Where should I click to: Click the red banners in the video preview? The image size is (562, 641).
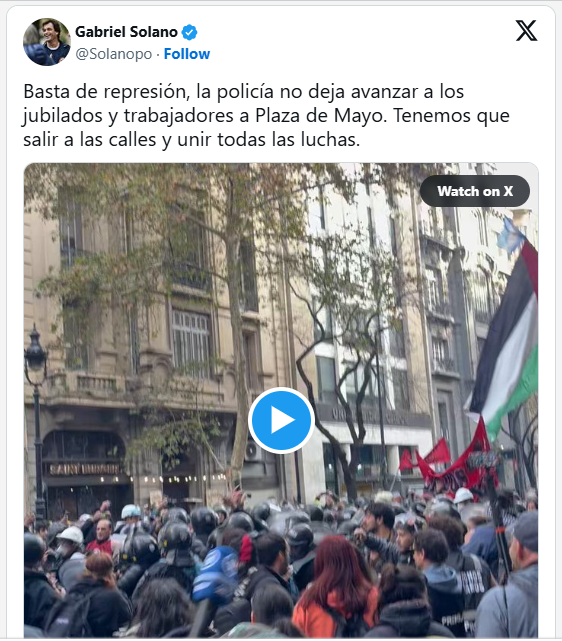point(448,461)
